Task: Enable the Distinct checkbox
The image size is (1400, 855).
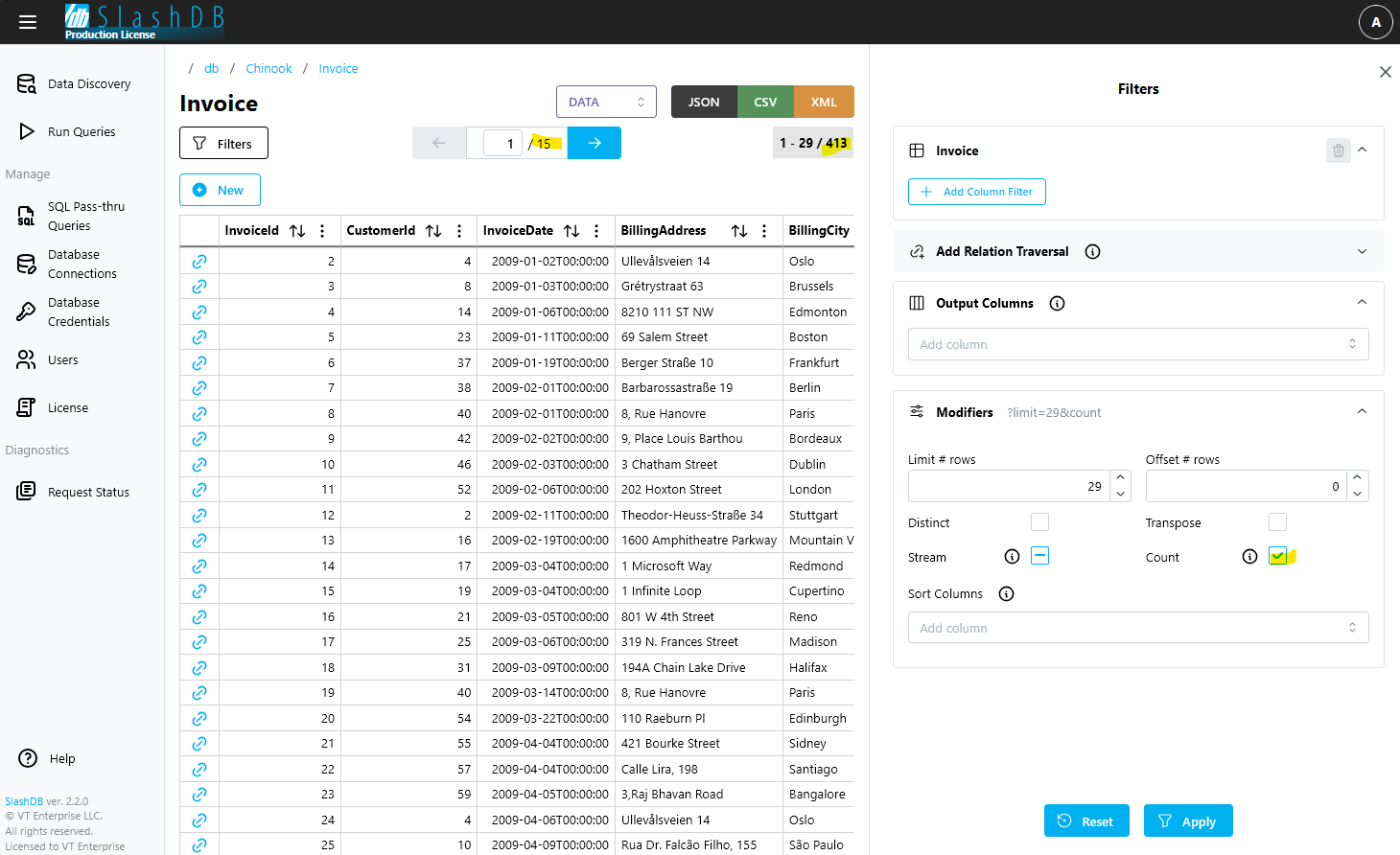Action: 1039,521
